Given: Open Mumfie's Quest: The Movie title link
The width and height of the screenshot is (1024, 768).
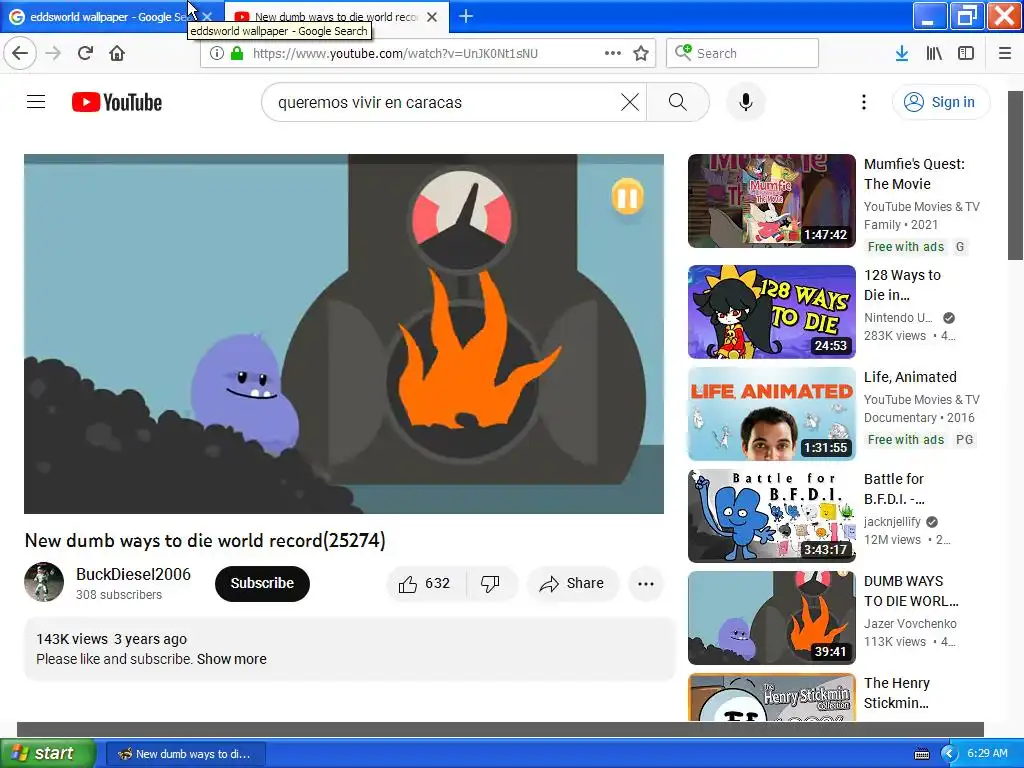Looking at the screenshot, I should 914,174.
